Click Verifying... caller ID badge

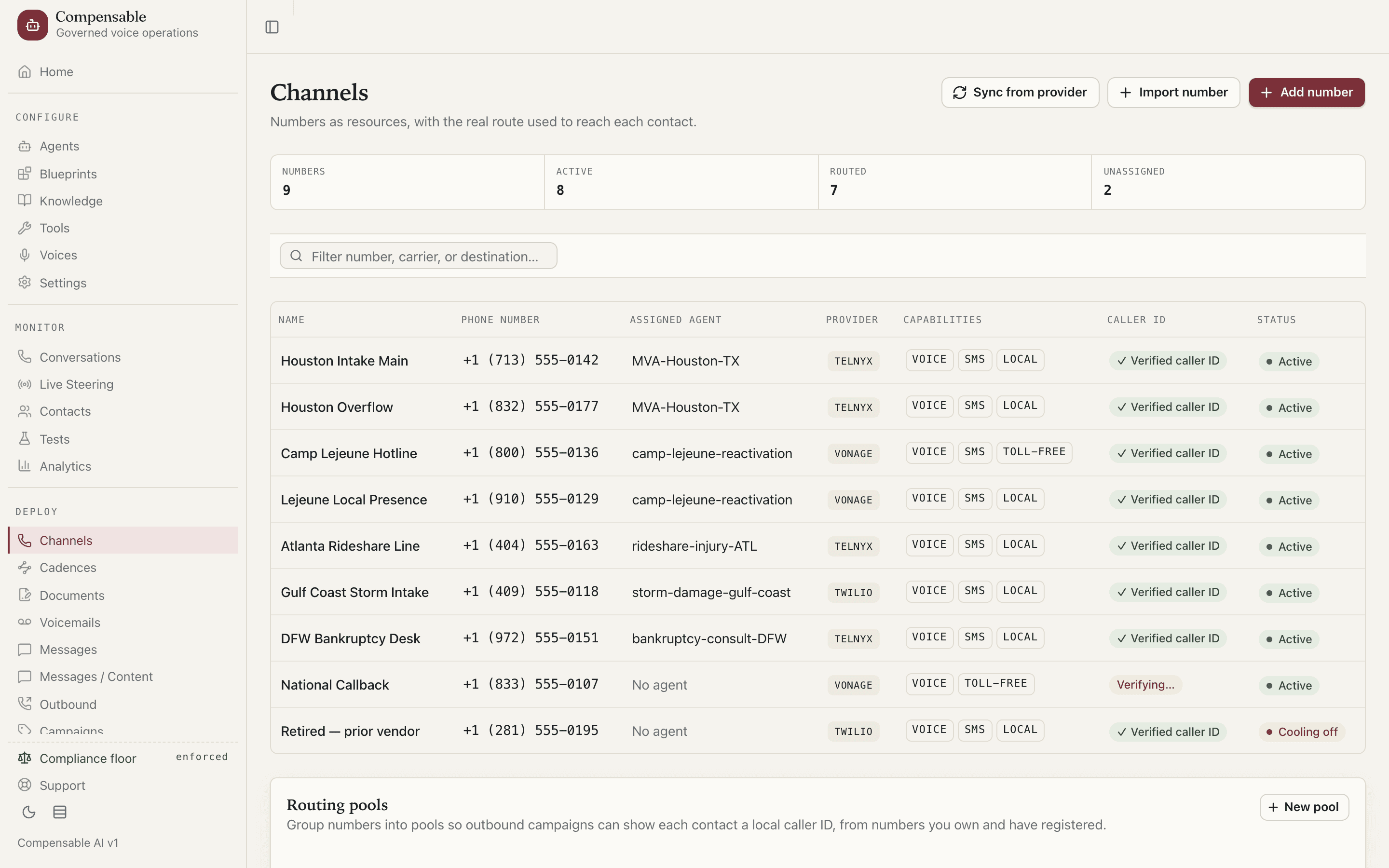click(x=1145, y=684)
